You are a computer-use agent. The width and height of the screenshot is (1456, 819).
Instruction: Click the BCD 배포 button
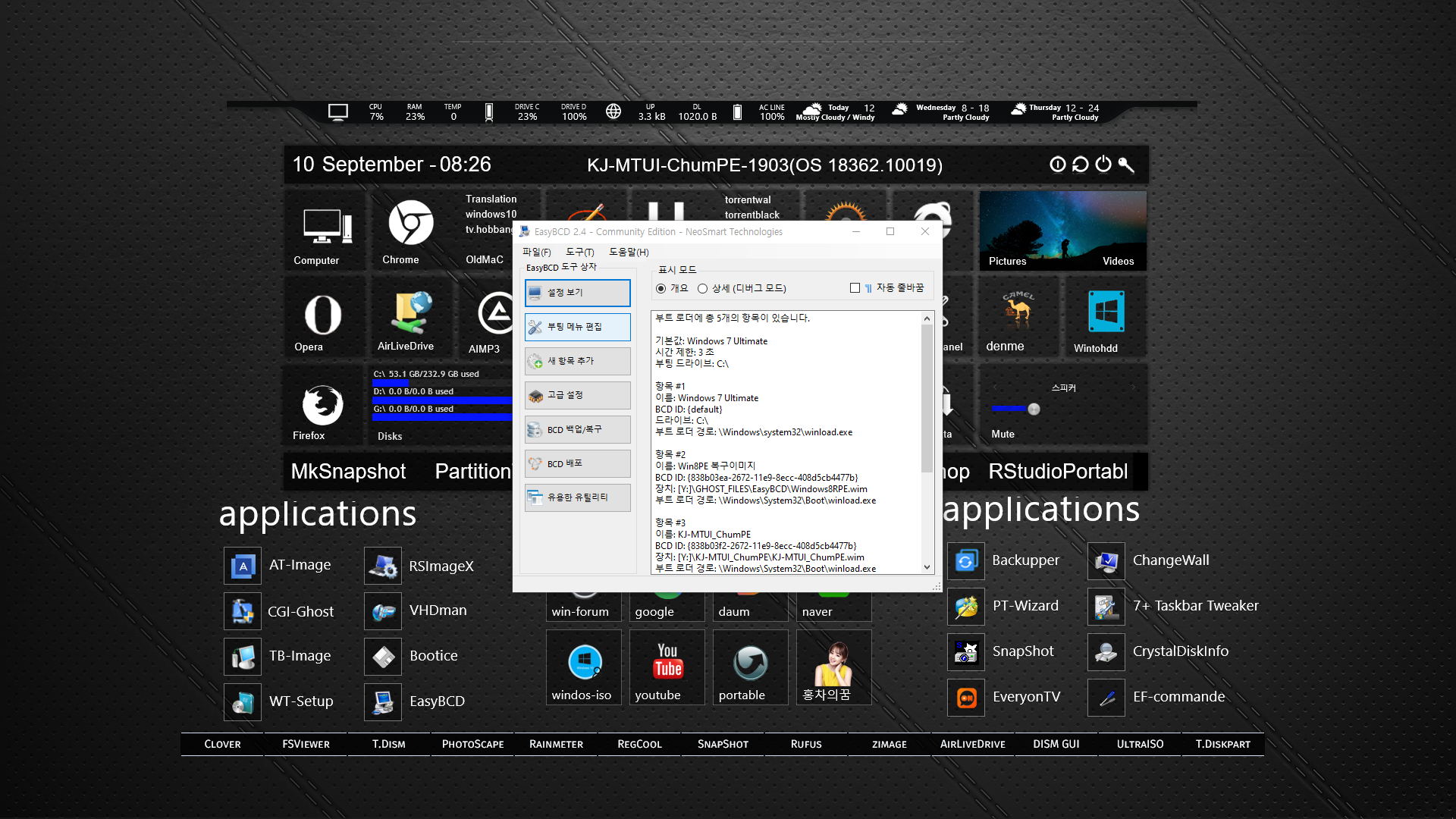pos(577,463)
